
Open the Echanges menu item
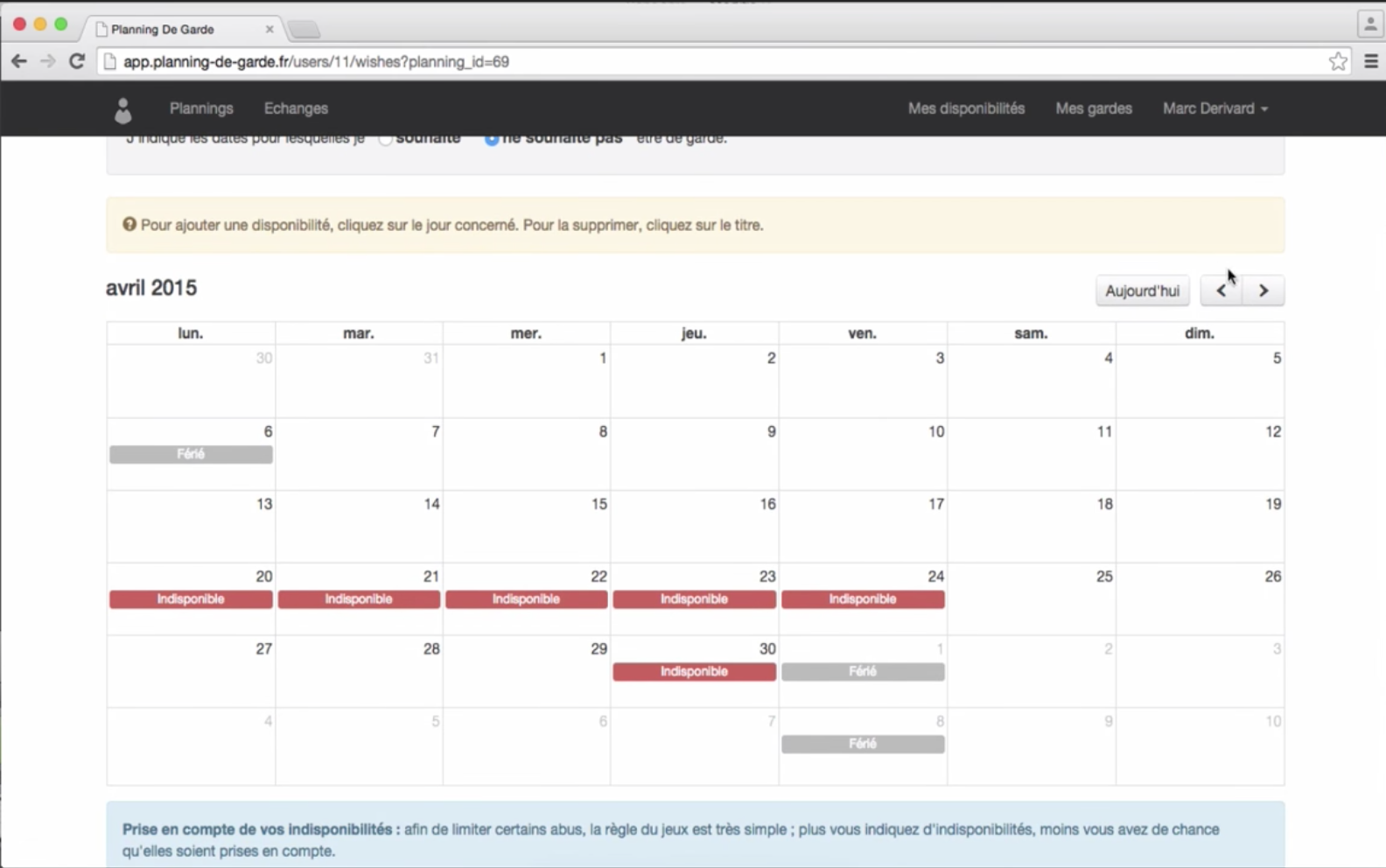pos(296,108)
